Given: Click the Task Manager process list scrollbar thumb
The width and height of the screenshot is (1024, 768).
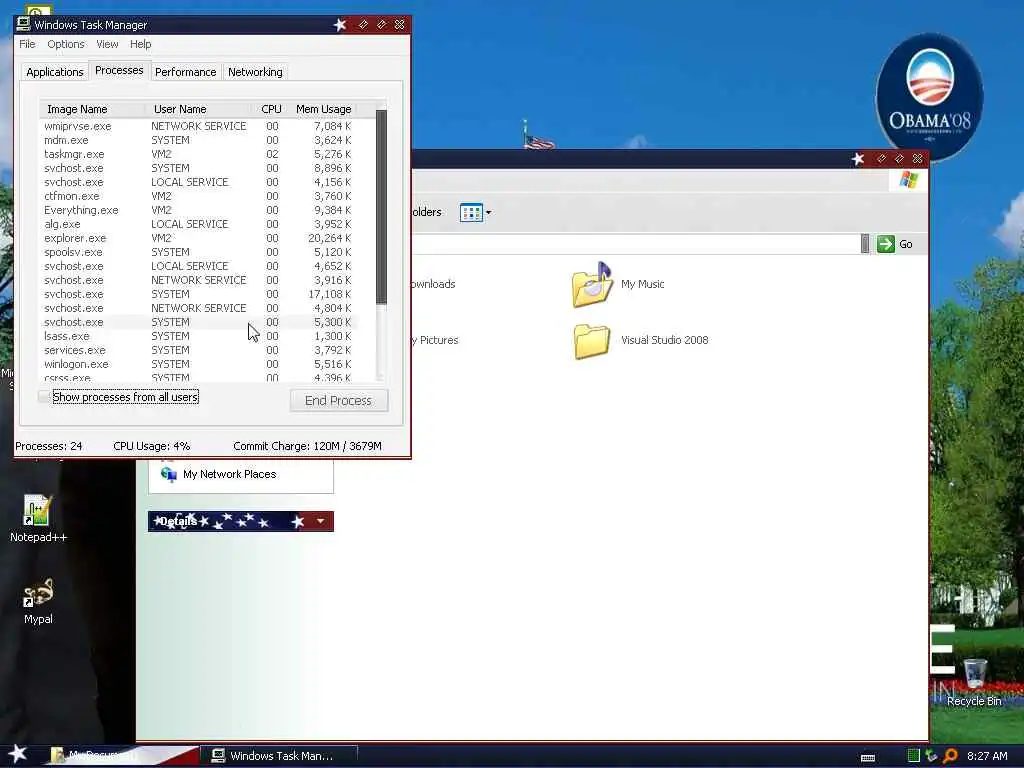Looking at the screenshot, I should click(381, 207).
